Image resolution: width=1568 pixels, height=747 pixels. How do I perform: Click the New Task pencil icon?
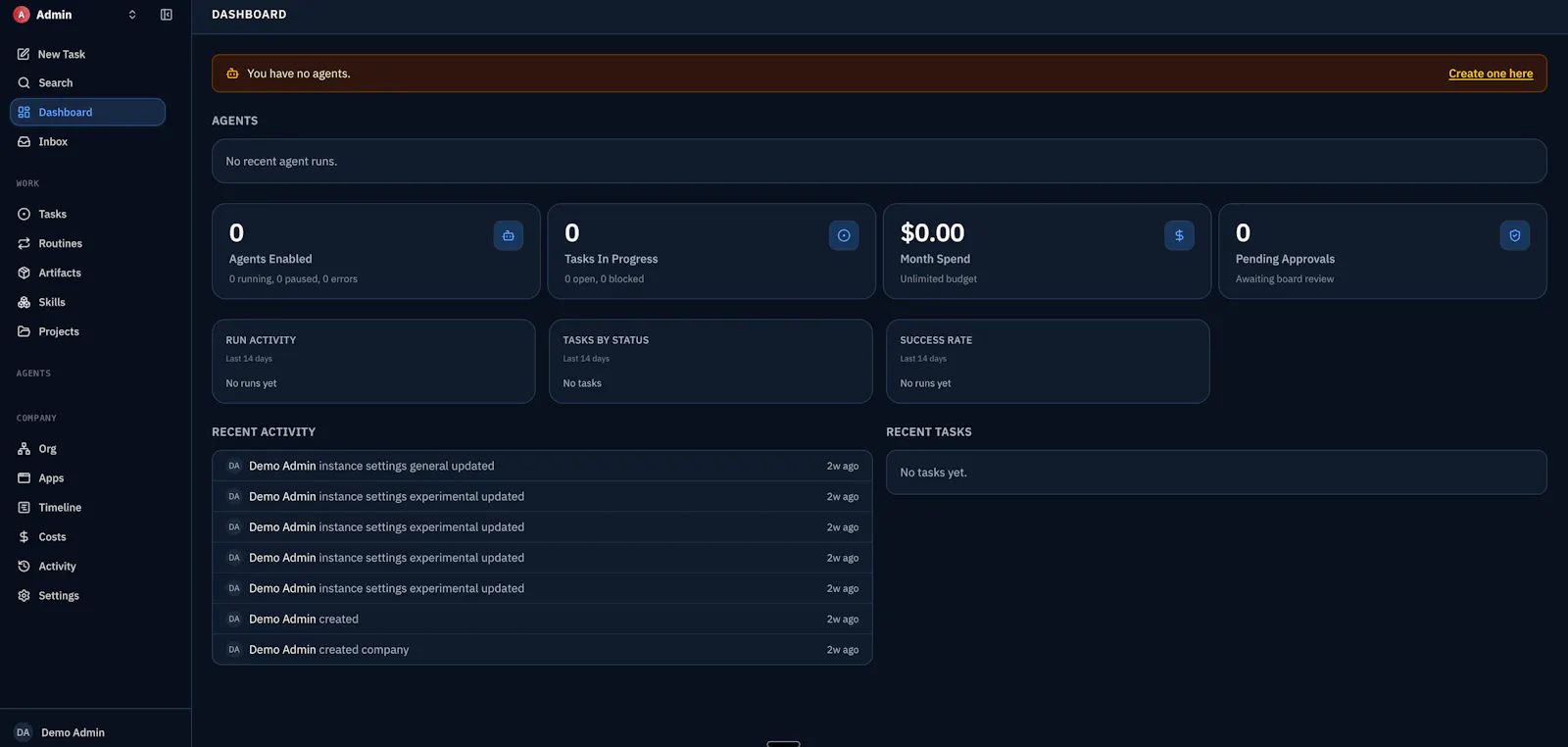(x=24, y=54)
